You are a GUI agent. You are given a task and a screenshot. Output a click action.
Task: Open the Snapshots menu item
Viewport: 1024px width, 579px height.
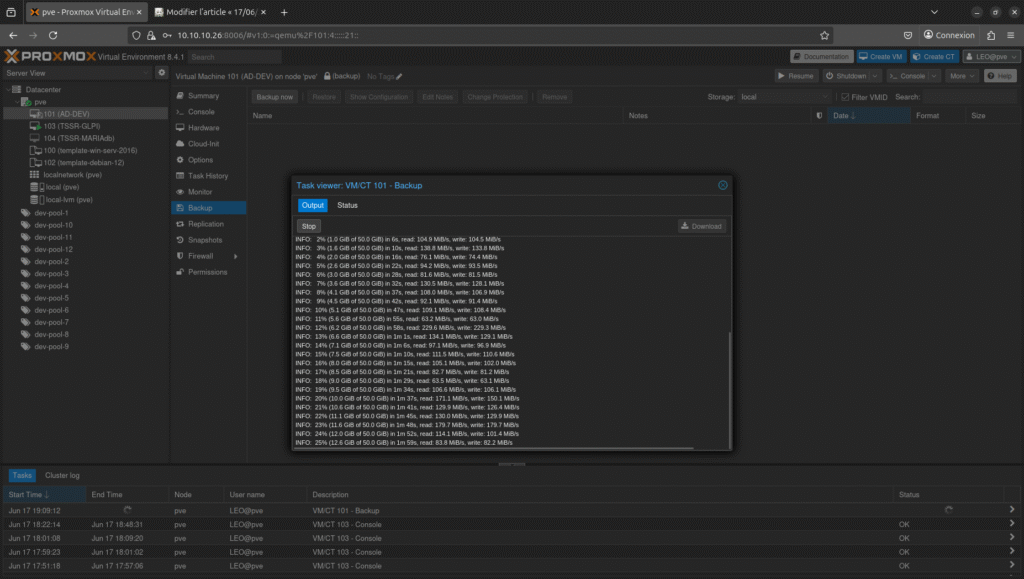204,240
